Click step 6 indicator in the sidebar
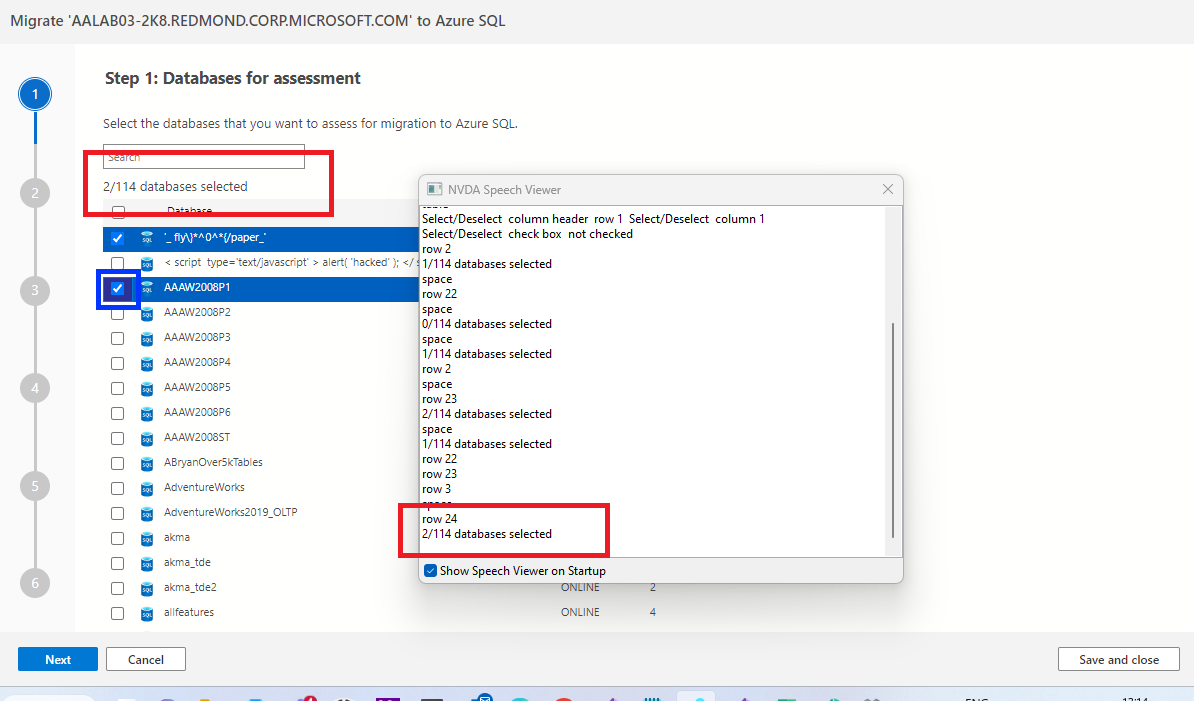The width and height of the screenshot is (1194, 701). point(35,583)
